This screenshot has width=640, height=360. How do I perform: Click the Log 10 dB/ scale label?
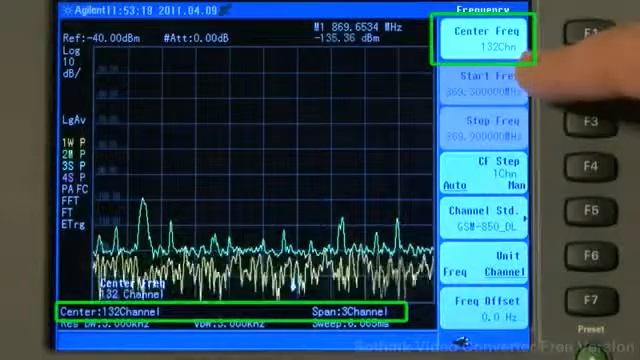[71, 62]
